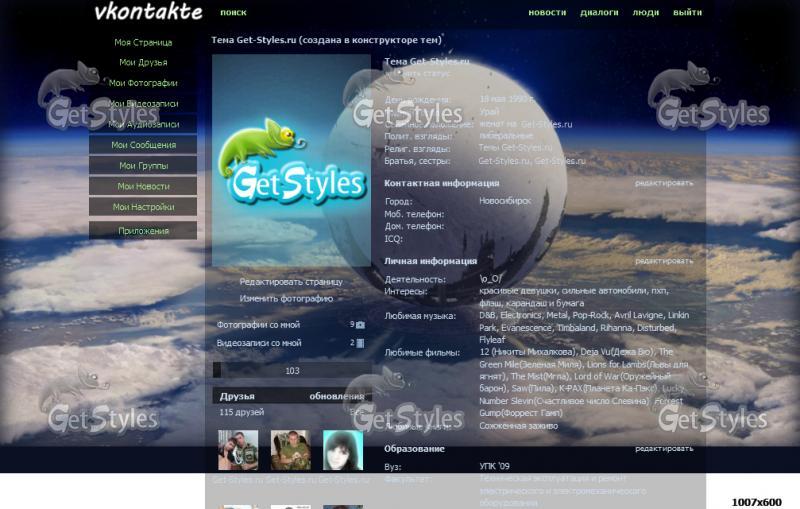Click the Деятельность value \o_O/
The image size is (800, 509).
point(490,279)
